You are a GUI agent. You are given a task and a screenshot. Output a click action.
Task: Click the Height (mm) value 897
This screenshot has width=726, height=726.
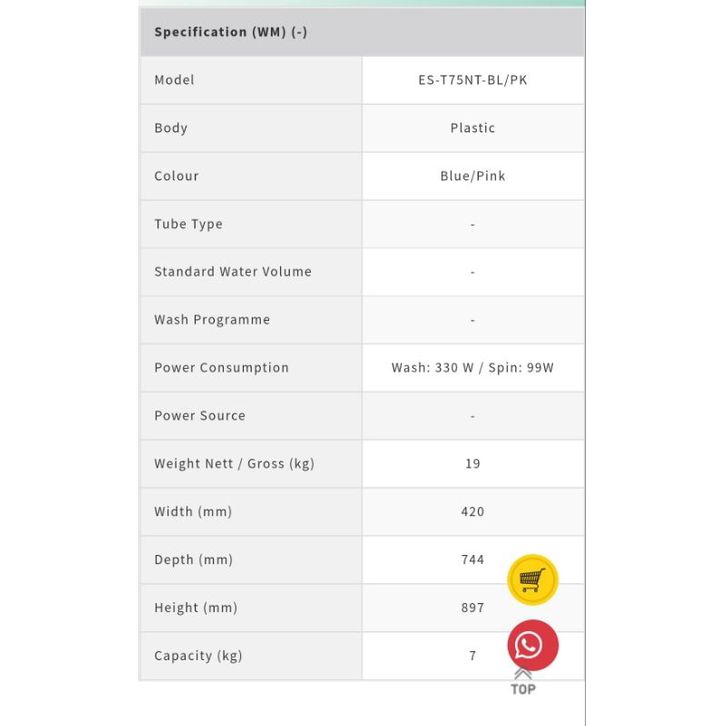(x=472, y=608)
